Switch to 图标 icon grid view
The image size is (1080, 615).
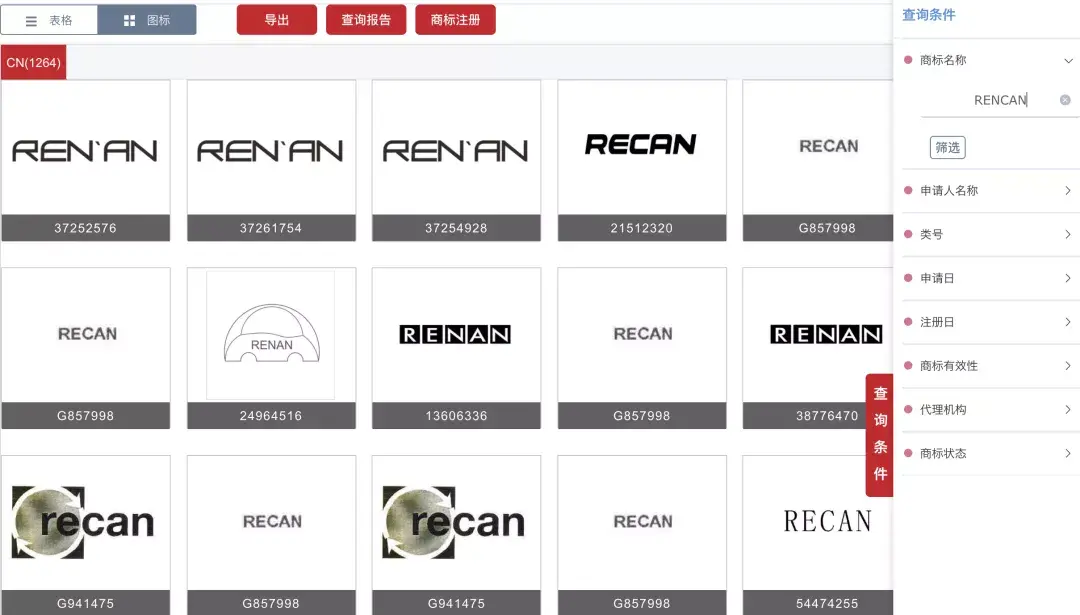coord(147,20)
